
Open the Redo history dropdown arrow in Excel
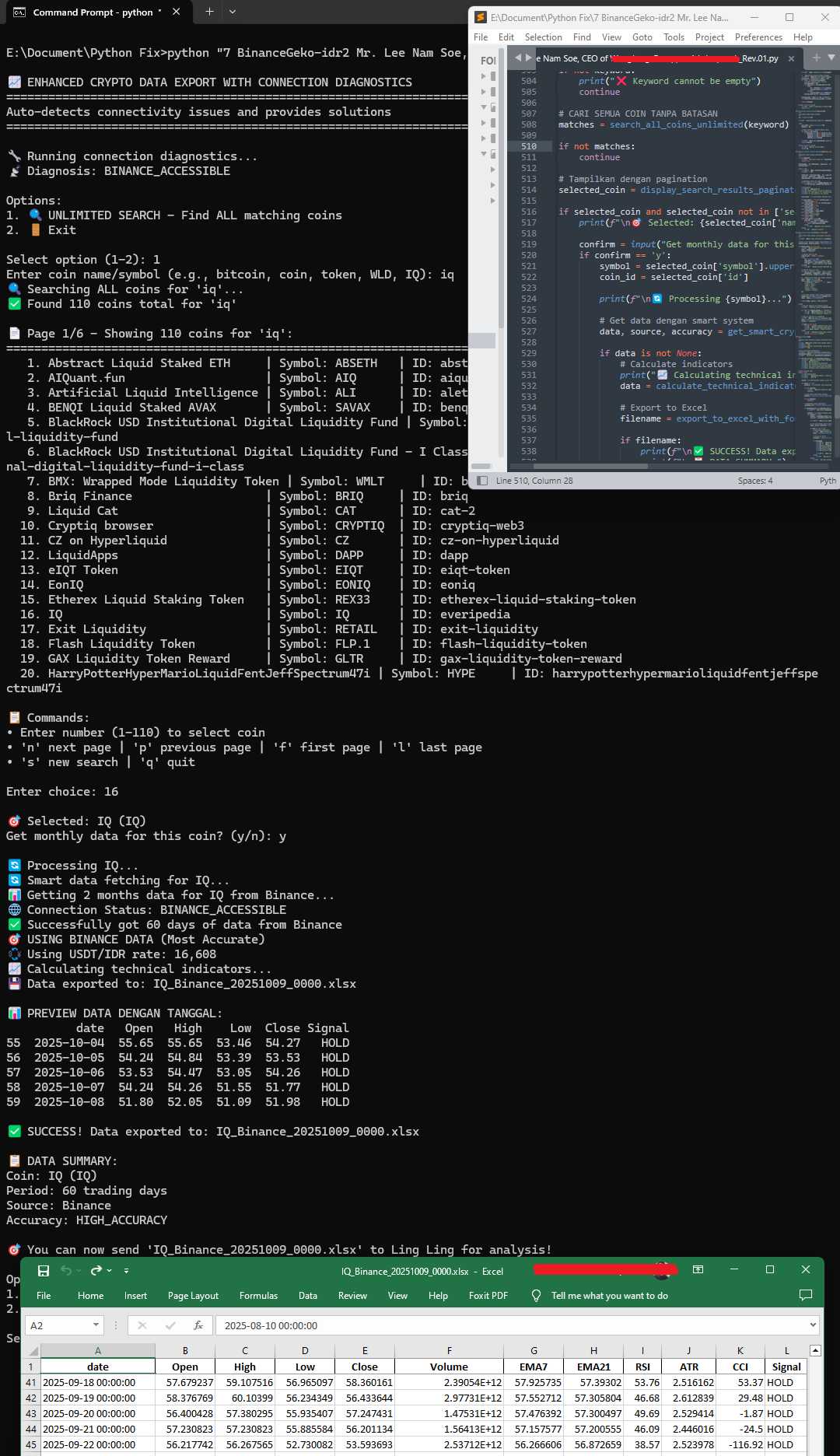click(x=109, y=1271)
